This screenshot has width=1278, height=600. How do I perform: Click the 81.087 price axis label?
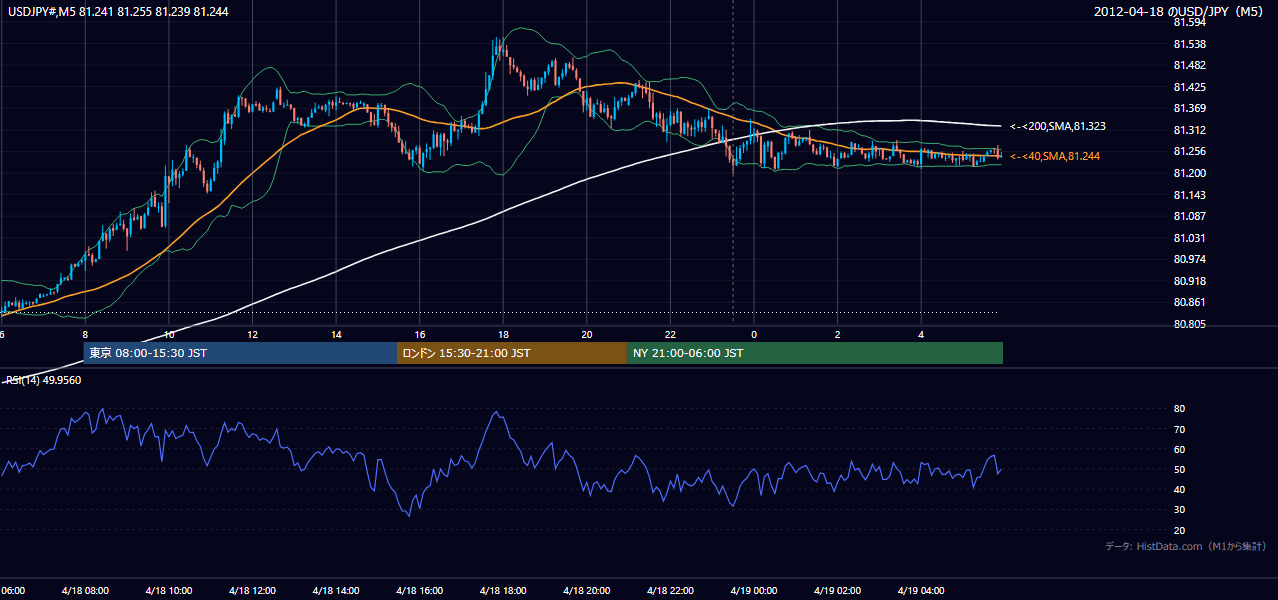point(1189,216)
